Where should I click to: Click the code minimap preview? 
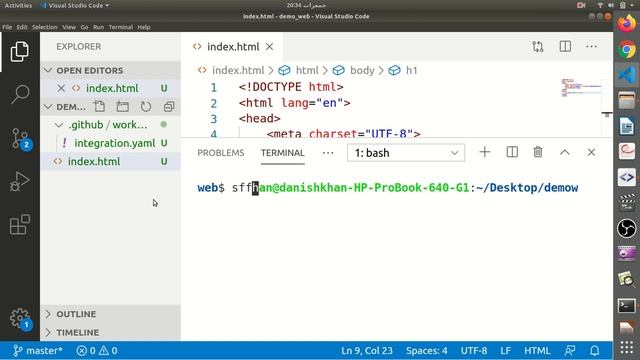tap(581, 87)
